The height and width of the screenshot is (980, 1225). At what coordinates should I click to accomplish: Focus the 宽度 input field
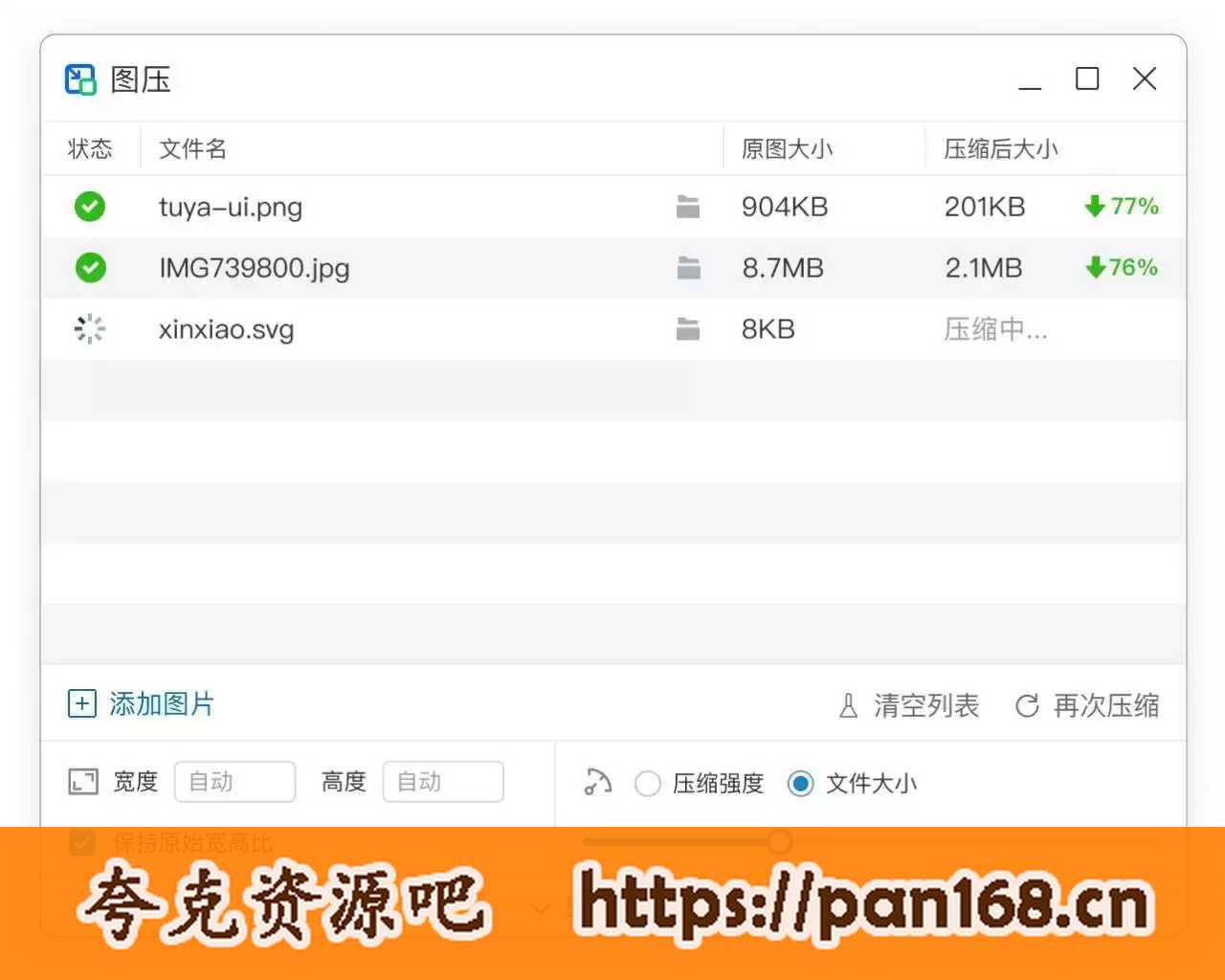pyautogui.click(x=234, y=782)
